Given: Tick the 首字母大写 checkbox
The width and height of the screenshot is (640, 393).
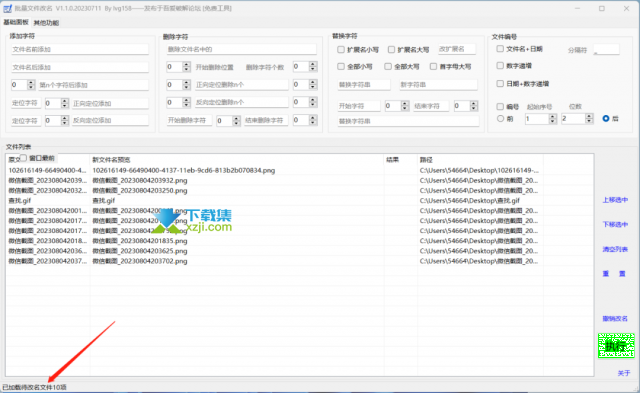Looking at the screenshot, I should pyautogui.click(x=433, y=67).
